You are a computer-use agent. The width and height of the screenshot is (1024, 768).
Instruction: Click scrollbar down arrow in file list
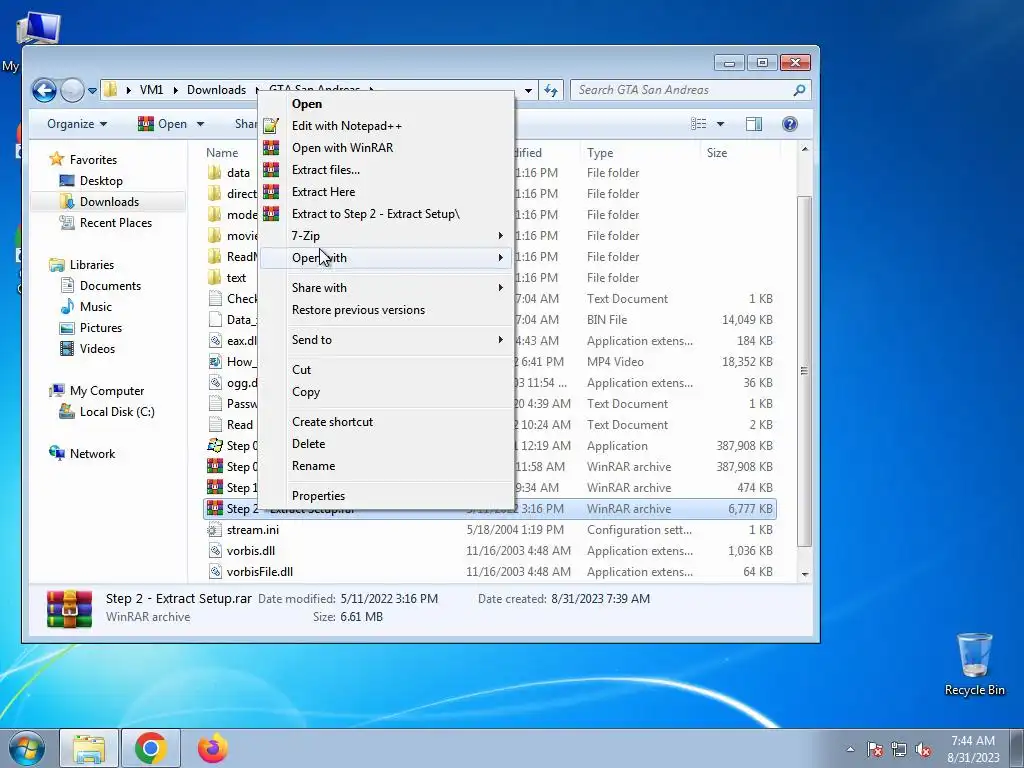[x=805, y=574]
